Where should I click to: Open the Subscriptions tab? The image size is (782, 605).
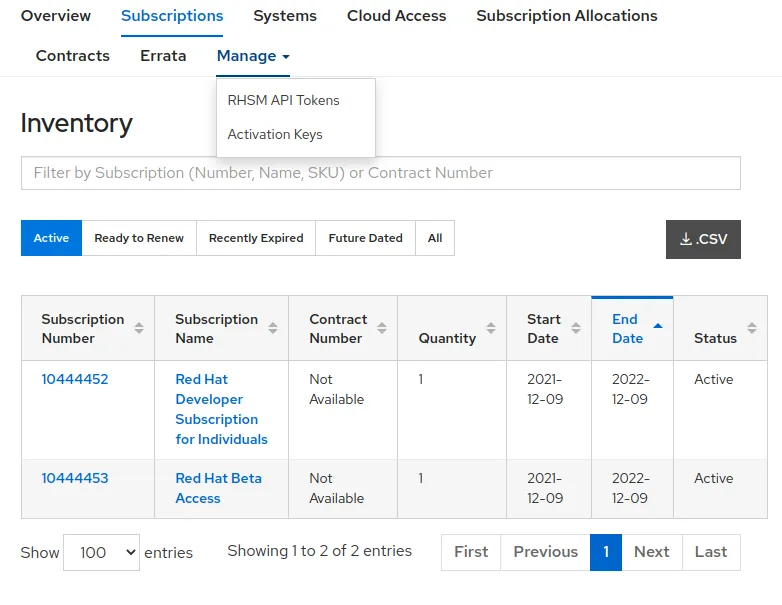172,16
